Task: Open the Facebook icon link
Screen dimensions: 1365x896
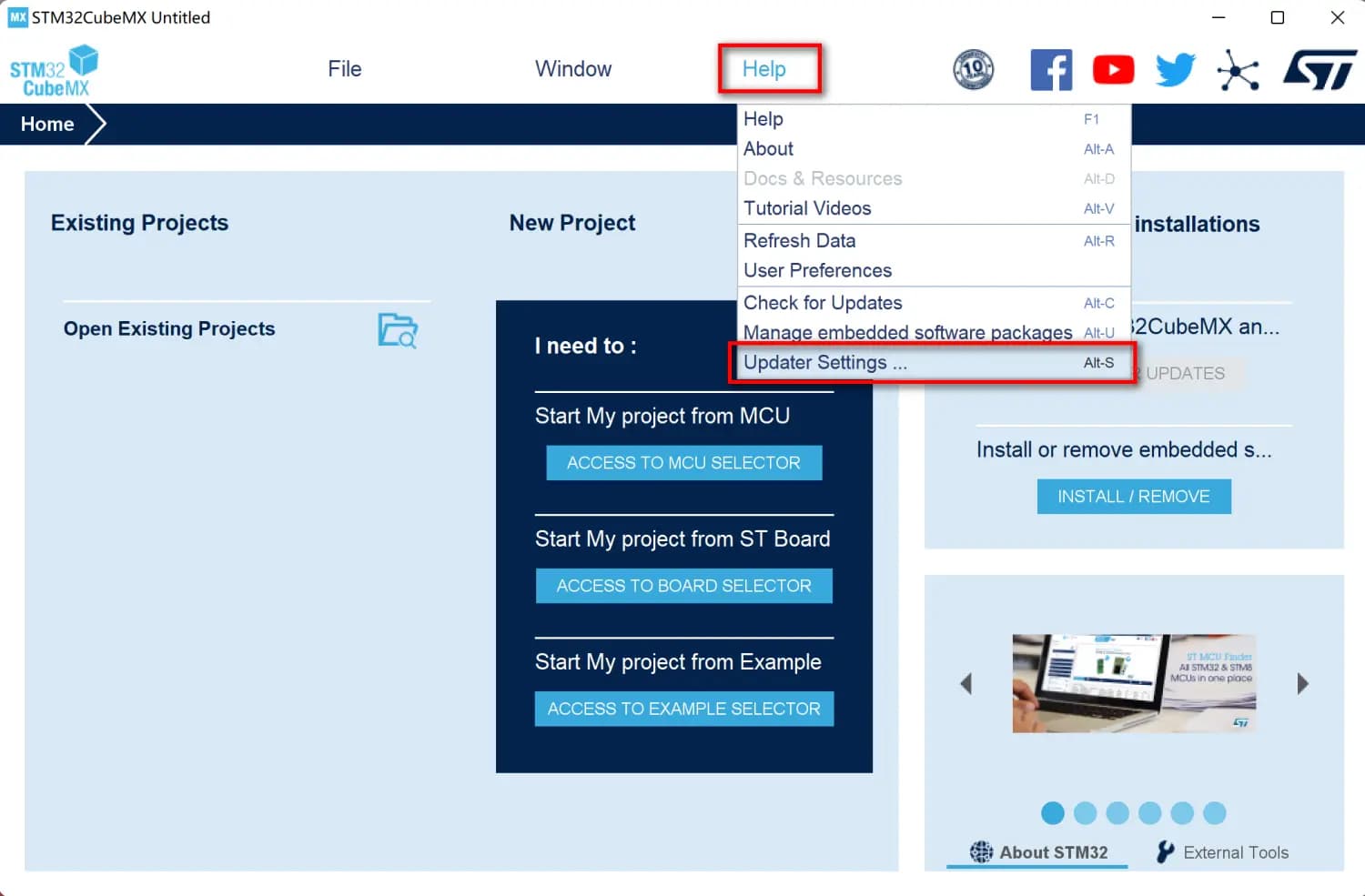Action: 1051,69
